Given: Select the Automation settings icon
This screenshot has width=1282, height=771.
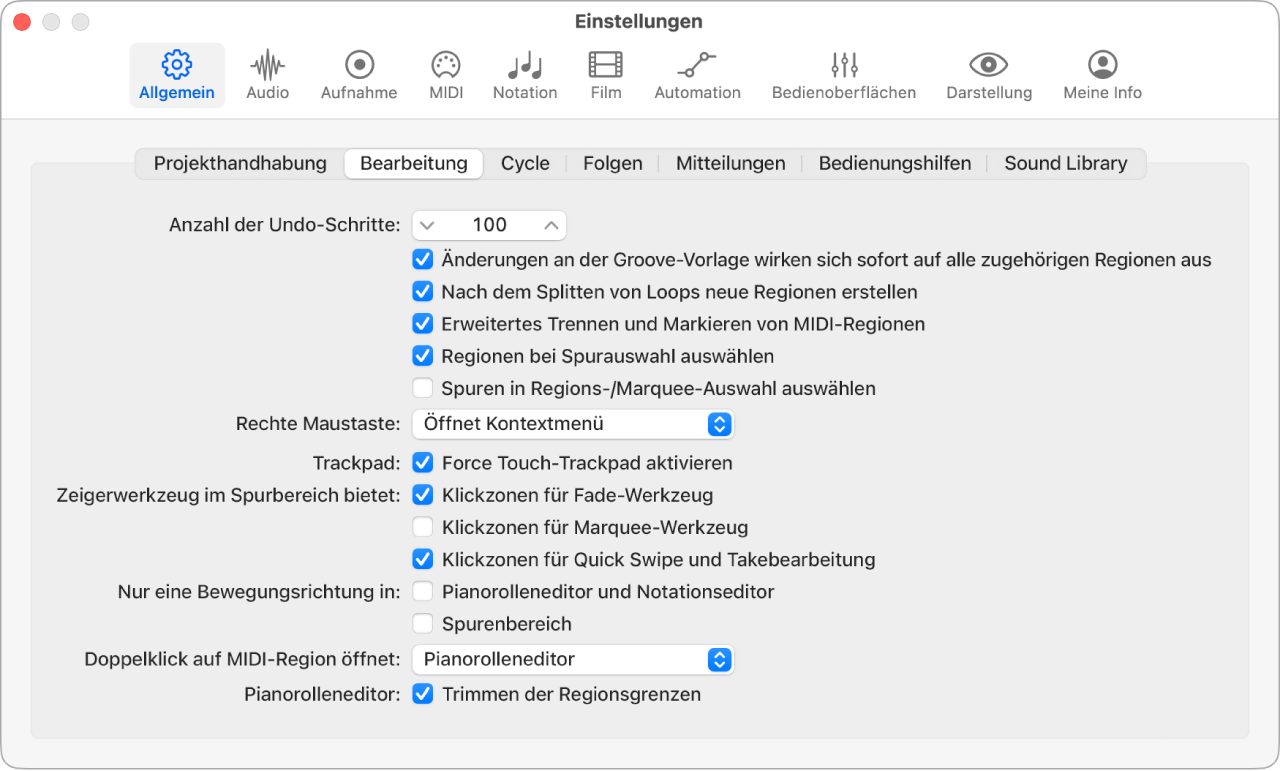Looking at the screenshot, I should 697,75.
